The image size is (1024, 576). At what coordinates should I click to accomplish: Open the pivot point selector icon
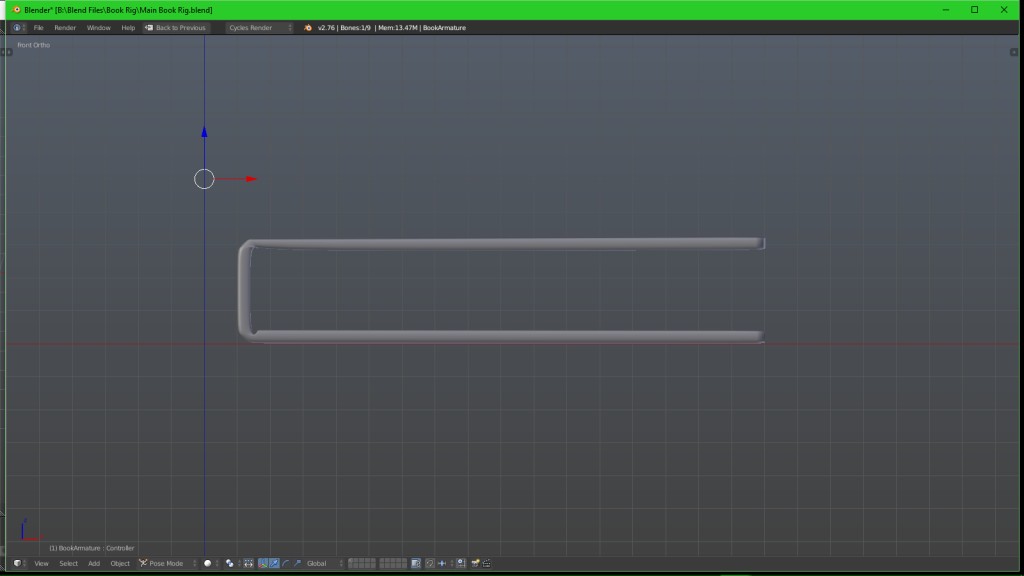coord(230,563)
